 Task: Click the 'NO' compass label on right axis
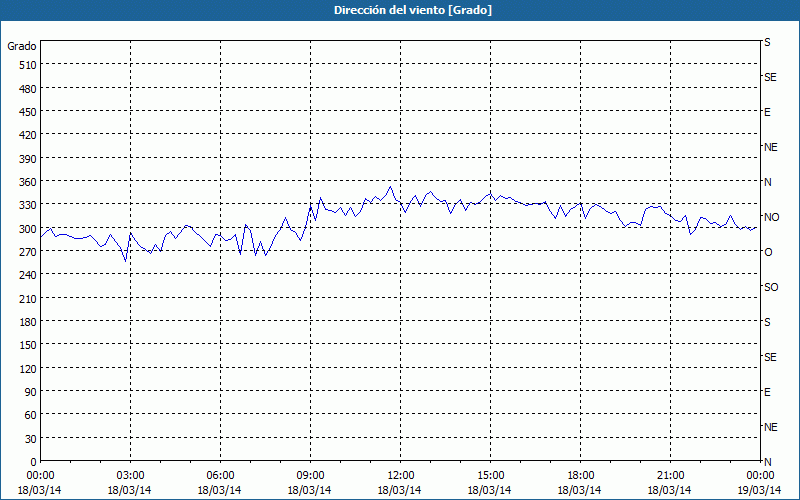771,217
